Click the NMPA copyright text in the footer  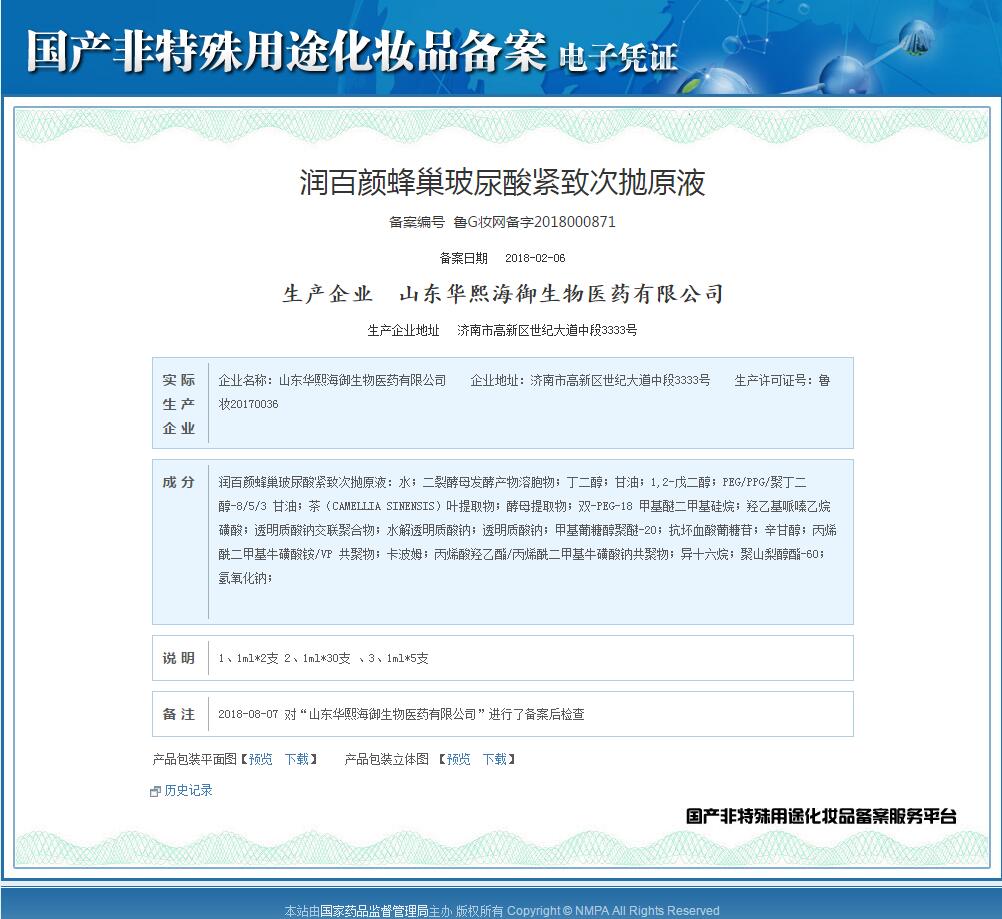coord(612,910)
